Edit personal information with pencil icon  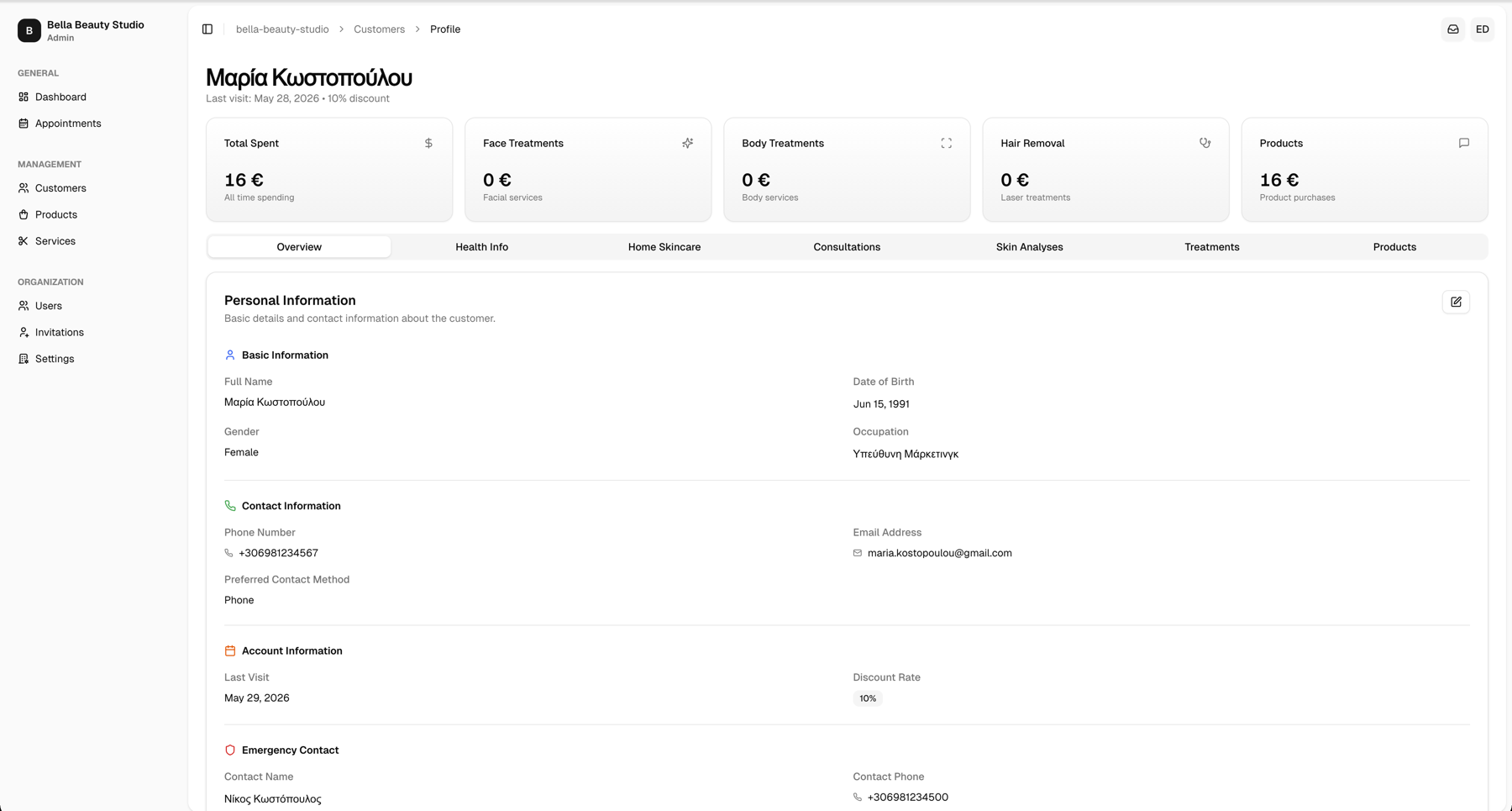point(1456,302)
